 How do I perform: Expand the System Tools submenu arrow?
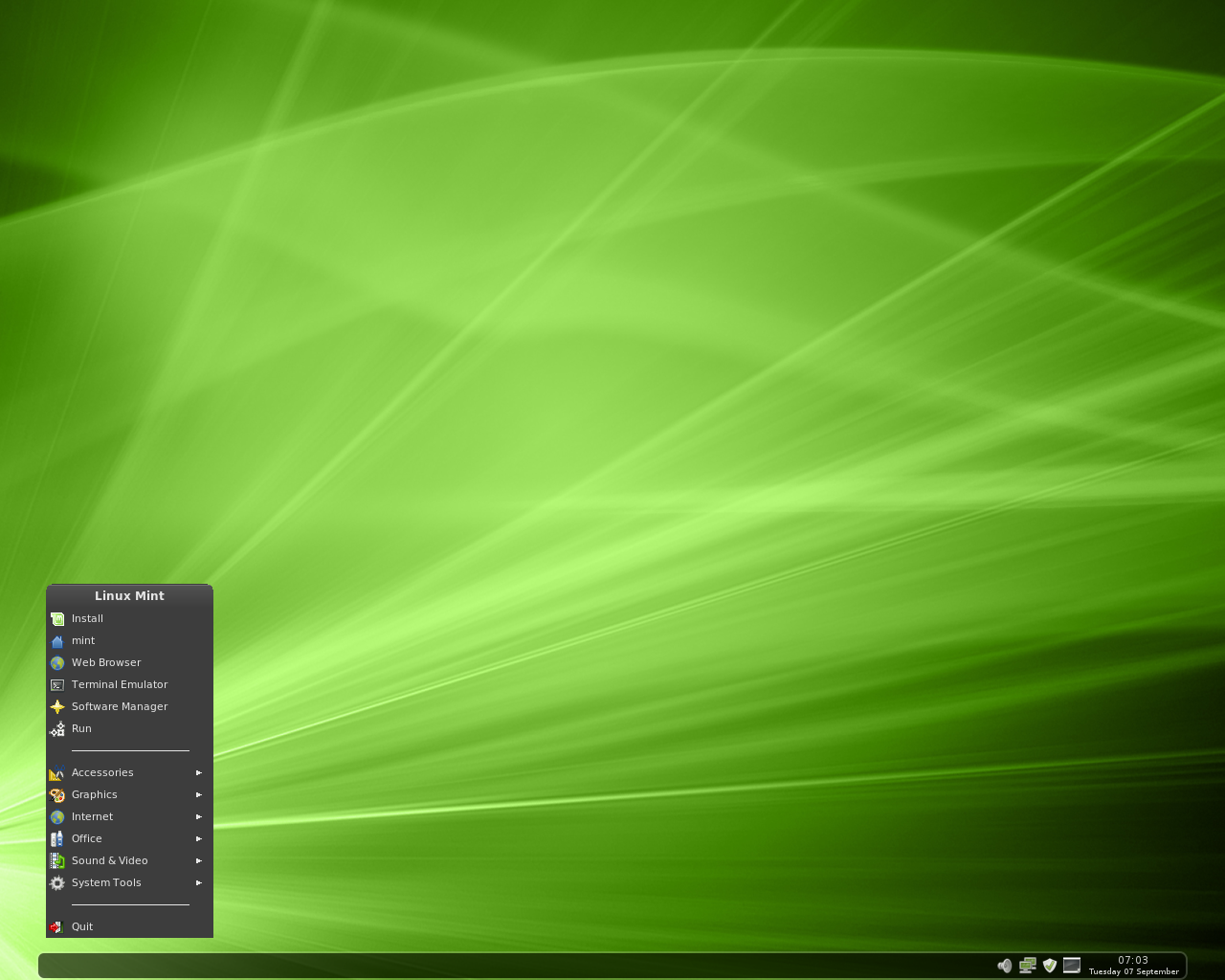click(x=199, y=883)
